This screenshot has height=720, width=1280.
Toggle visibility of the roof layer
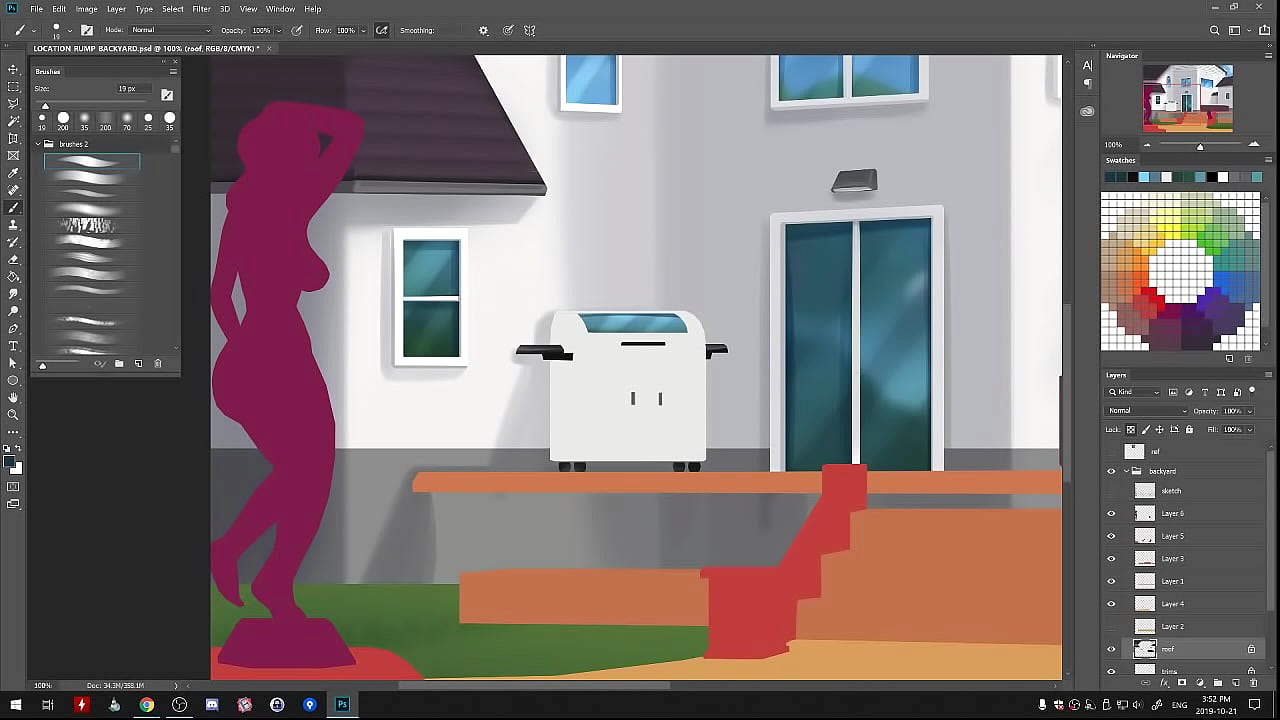[1111, 649]
